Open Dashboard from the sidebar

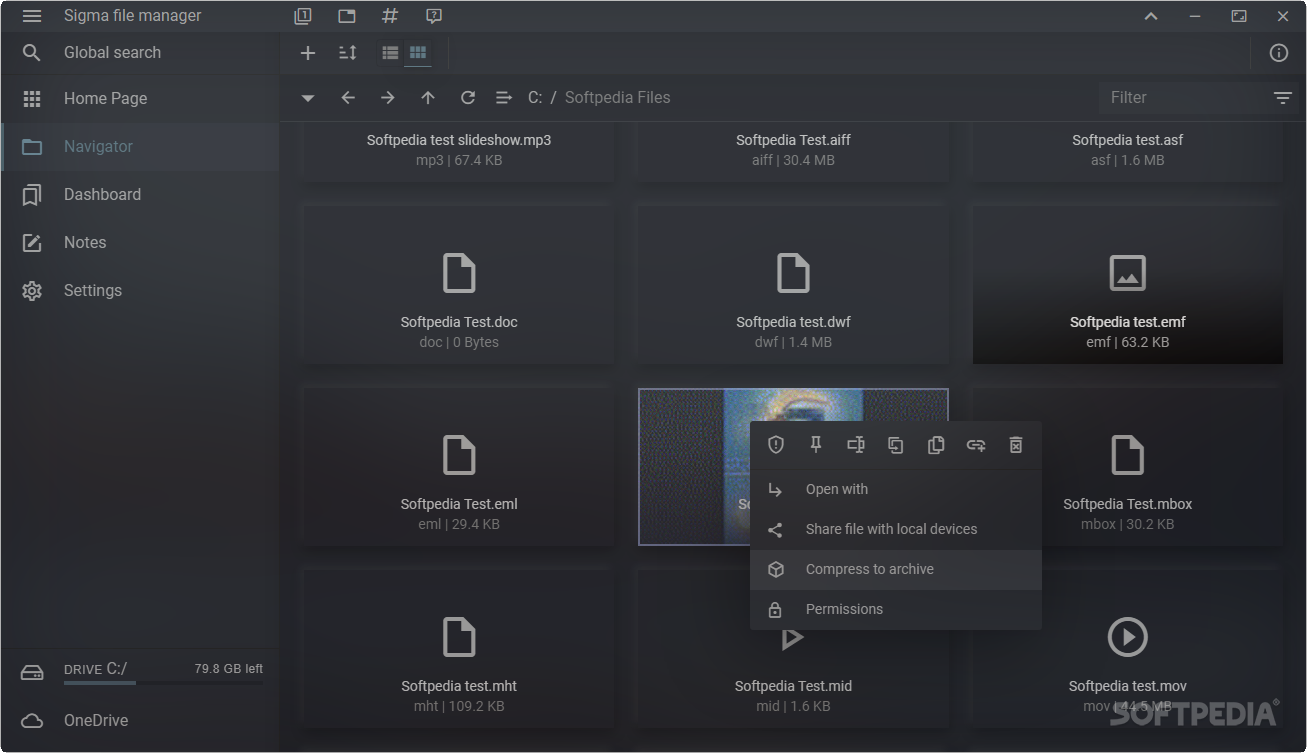click(x=140, y=195)
